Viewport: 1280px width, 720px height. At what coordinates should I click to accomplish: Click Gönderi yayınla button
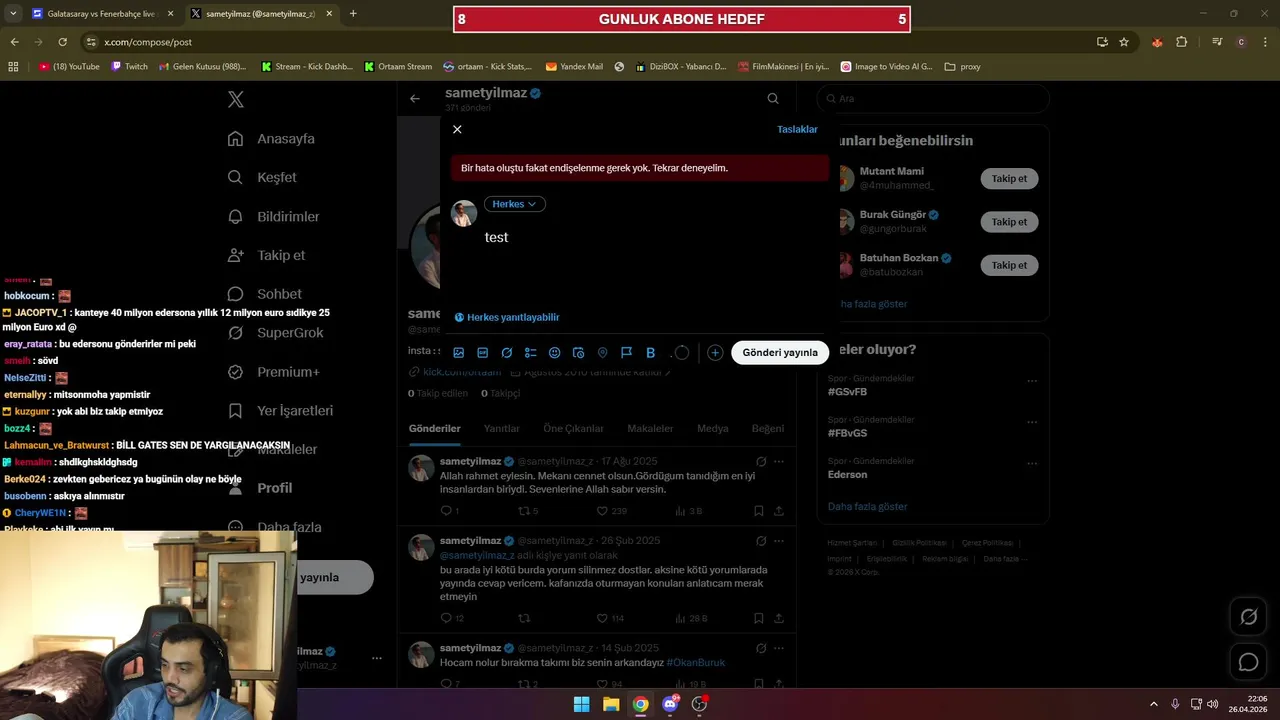780,352
